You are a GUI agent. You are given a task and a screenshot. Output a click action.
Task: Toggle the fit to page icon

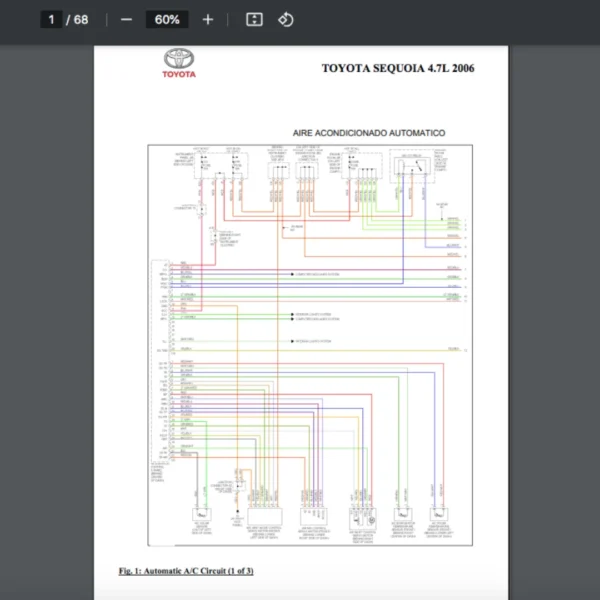pyautogui.click(x=254, y=20)
